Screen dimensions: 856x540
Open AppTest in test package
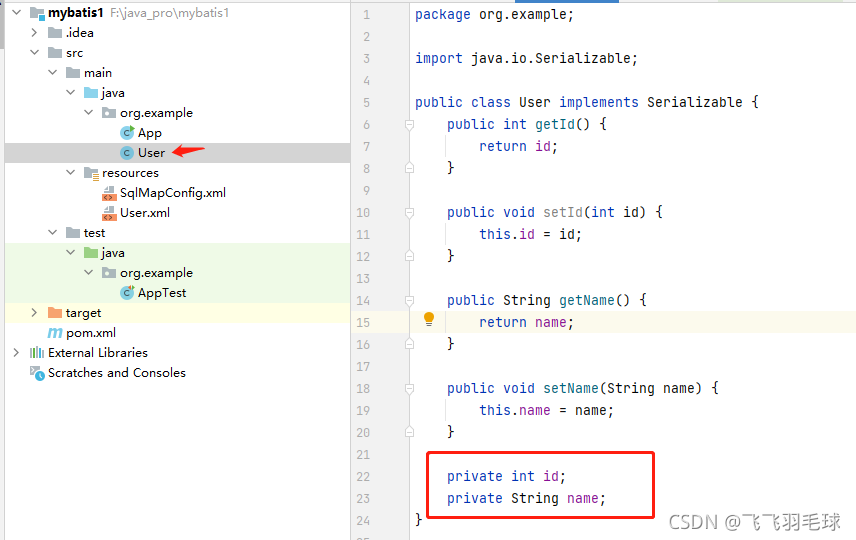point(162,293)
